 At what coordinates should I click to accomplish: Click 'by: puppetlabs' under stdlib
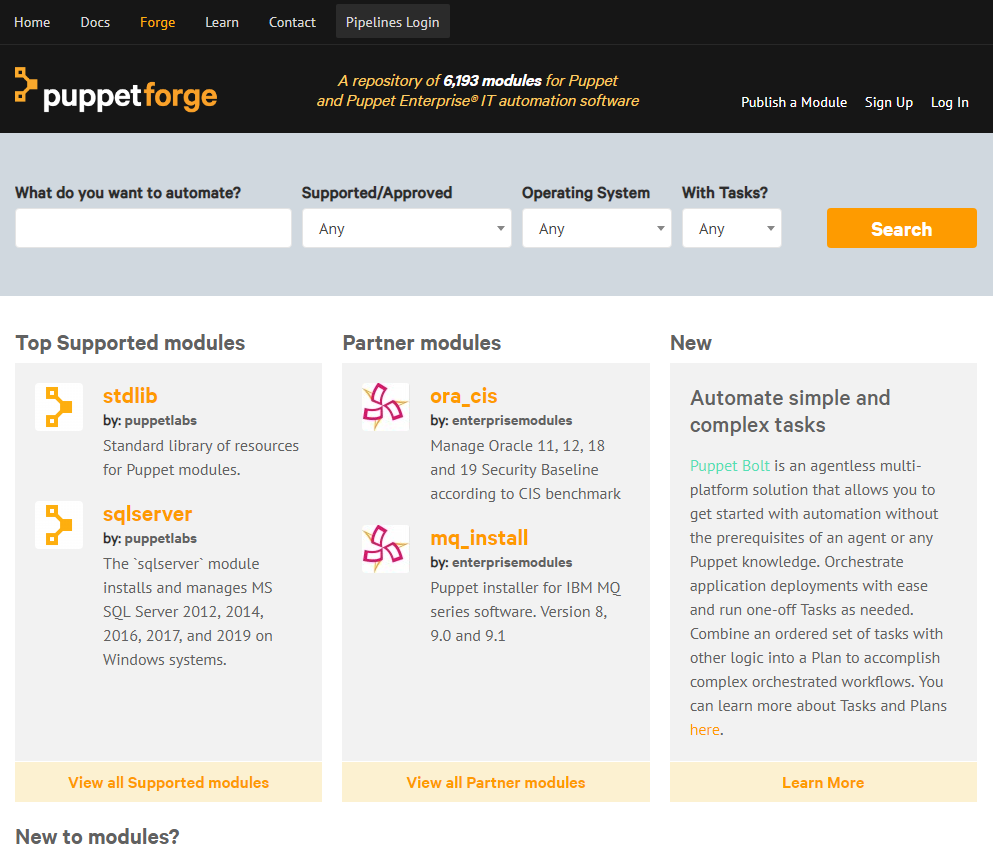click(150, 421)
